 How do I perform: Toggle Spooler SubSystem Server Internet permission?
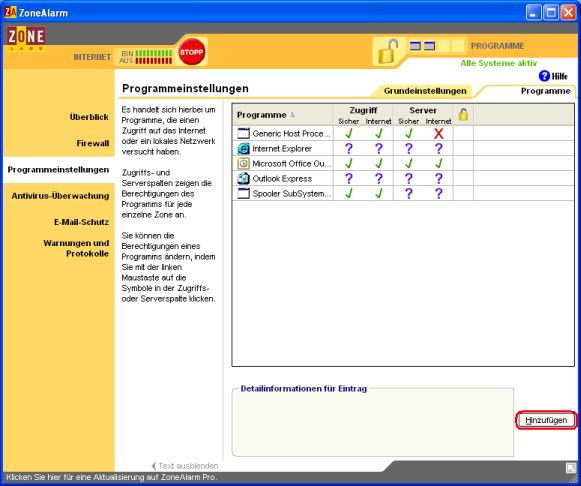point(439,193)
